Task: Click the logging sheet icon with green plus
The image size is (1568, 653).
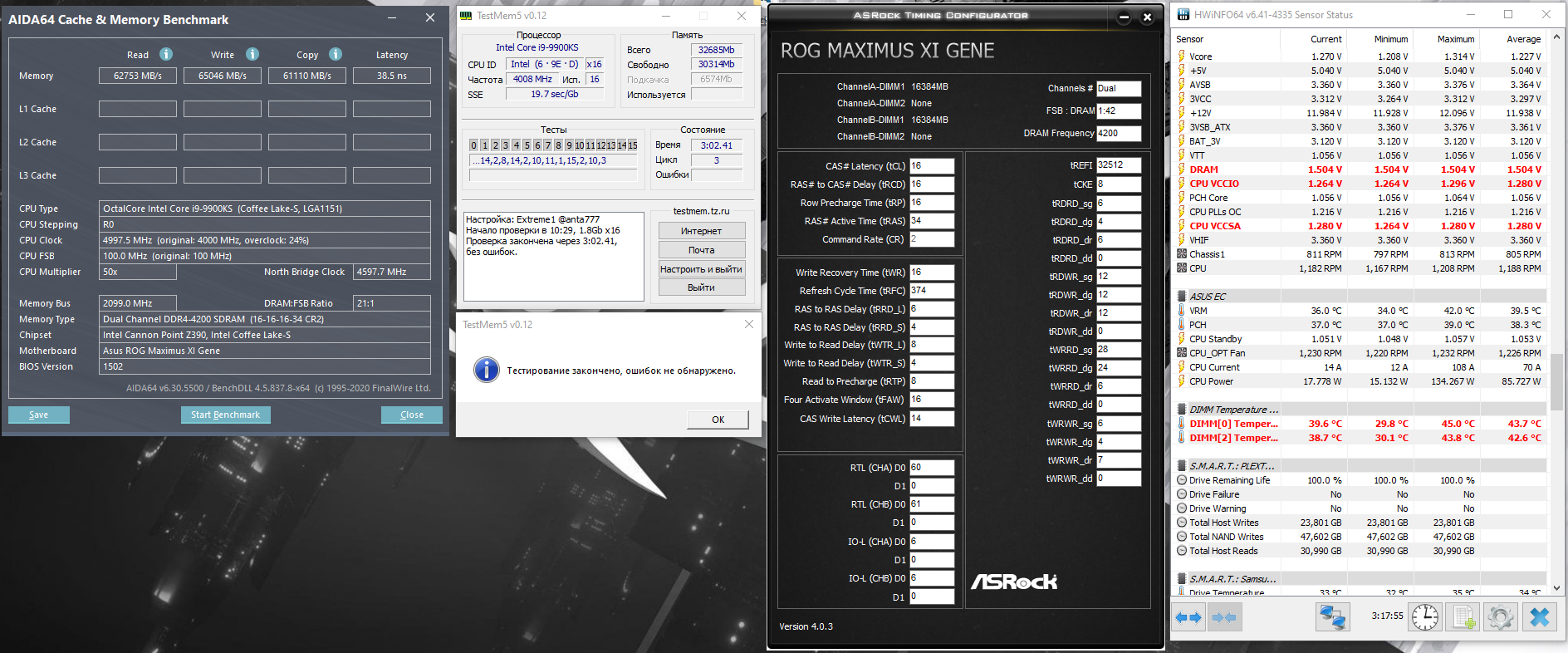Action: pyautogui.click(x=1463, y=617)
